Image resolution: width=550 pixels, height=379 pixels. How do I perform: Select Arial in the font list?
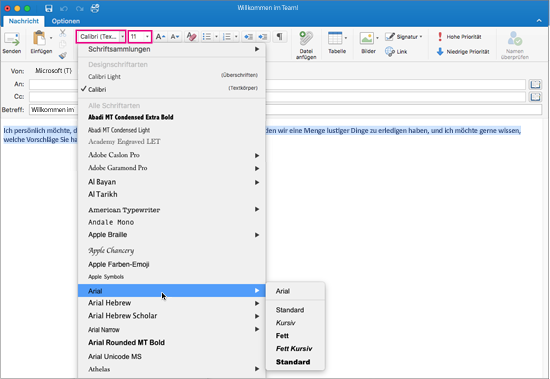[172, 291]
